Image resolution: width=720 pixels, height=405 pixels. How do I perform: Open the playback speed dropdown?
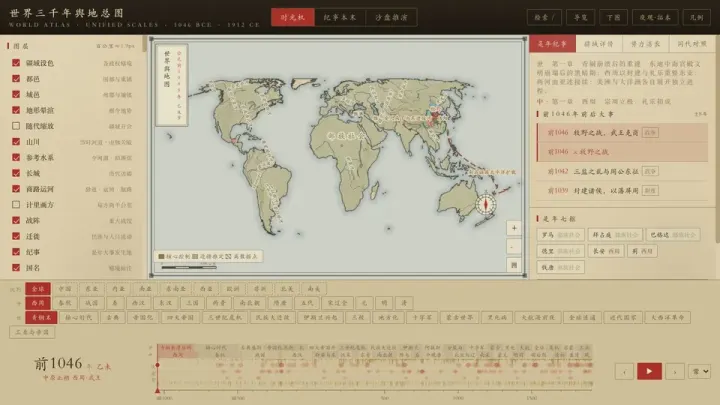point(699,371)
